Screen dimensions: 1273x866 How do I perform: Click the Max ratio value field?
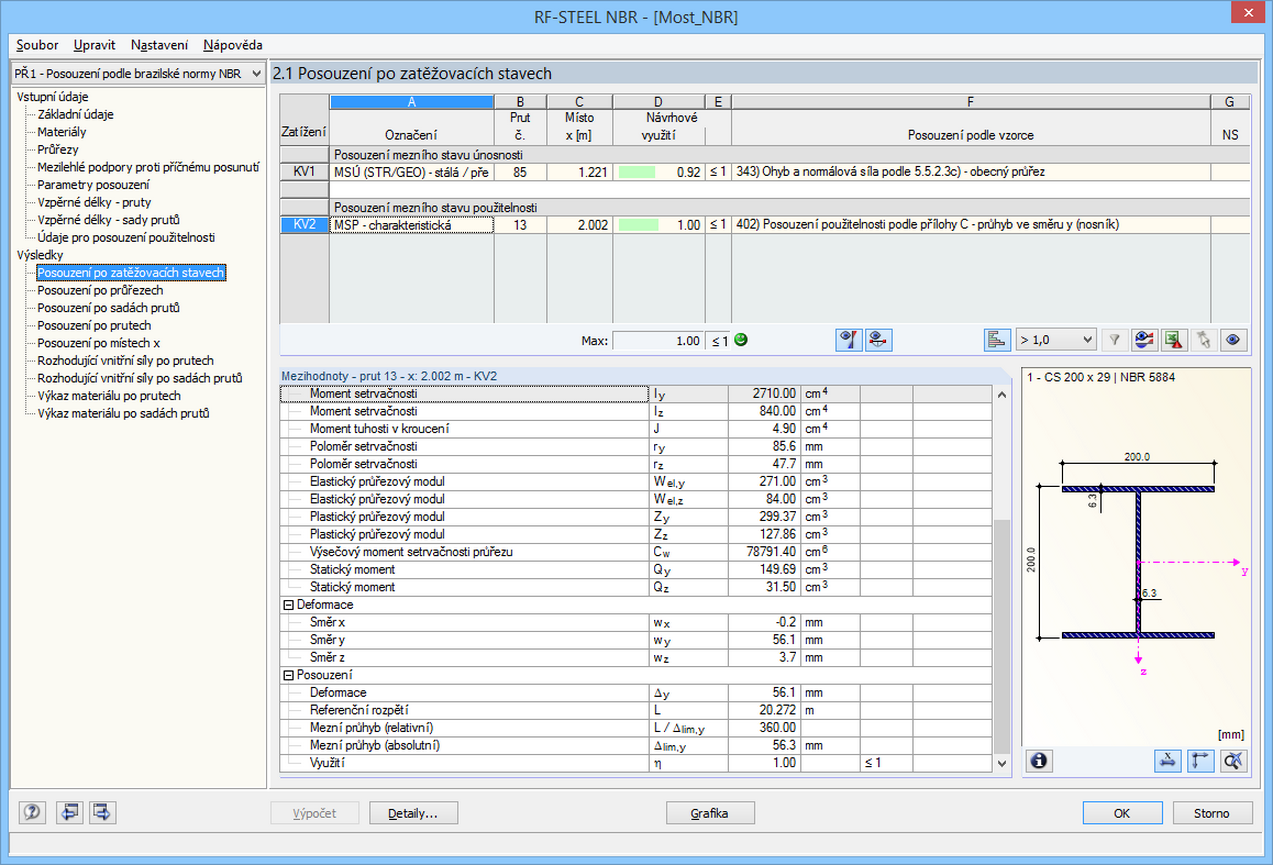coord(658,340)
